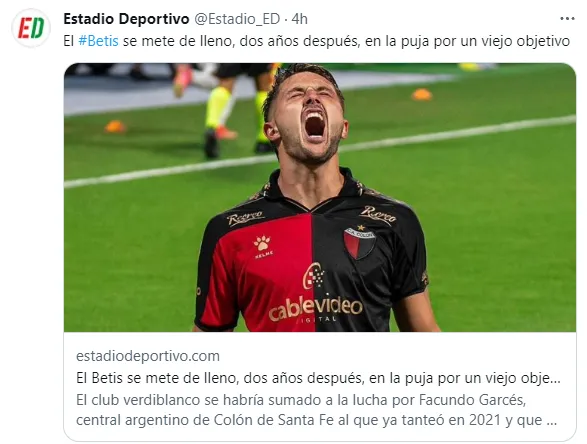Click the orange cone at the photo's left
This screenshot has width=587, height=444.
click(115, 127)
